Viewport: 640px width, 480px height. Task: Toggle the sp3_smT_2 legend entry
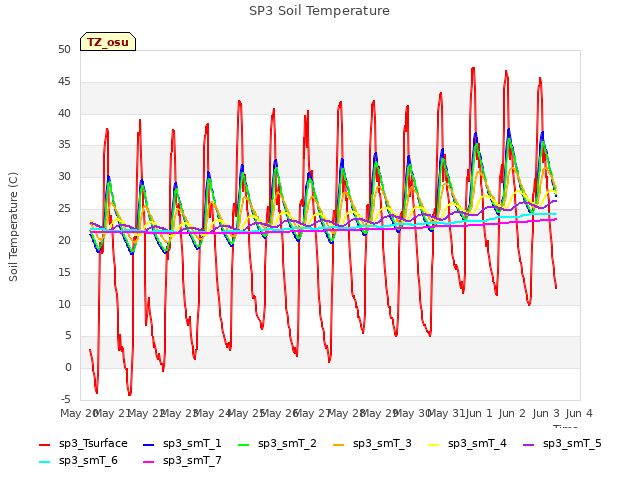277,444
